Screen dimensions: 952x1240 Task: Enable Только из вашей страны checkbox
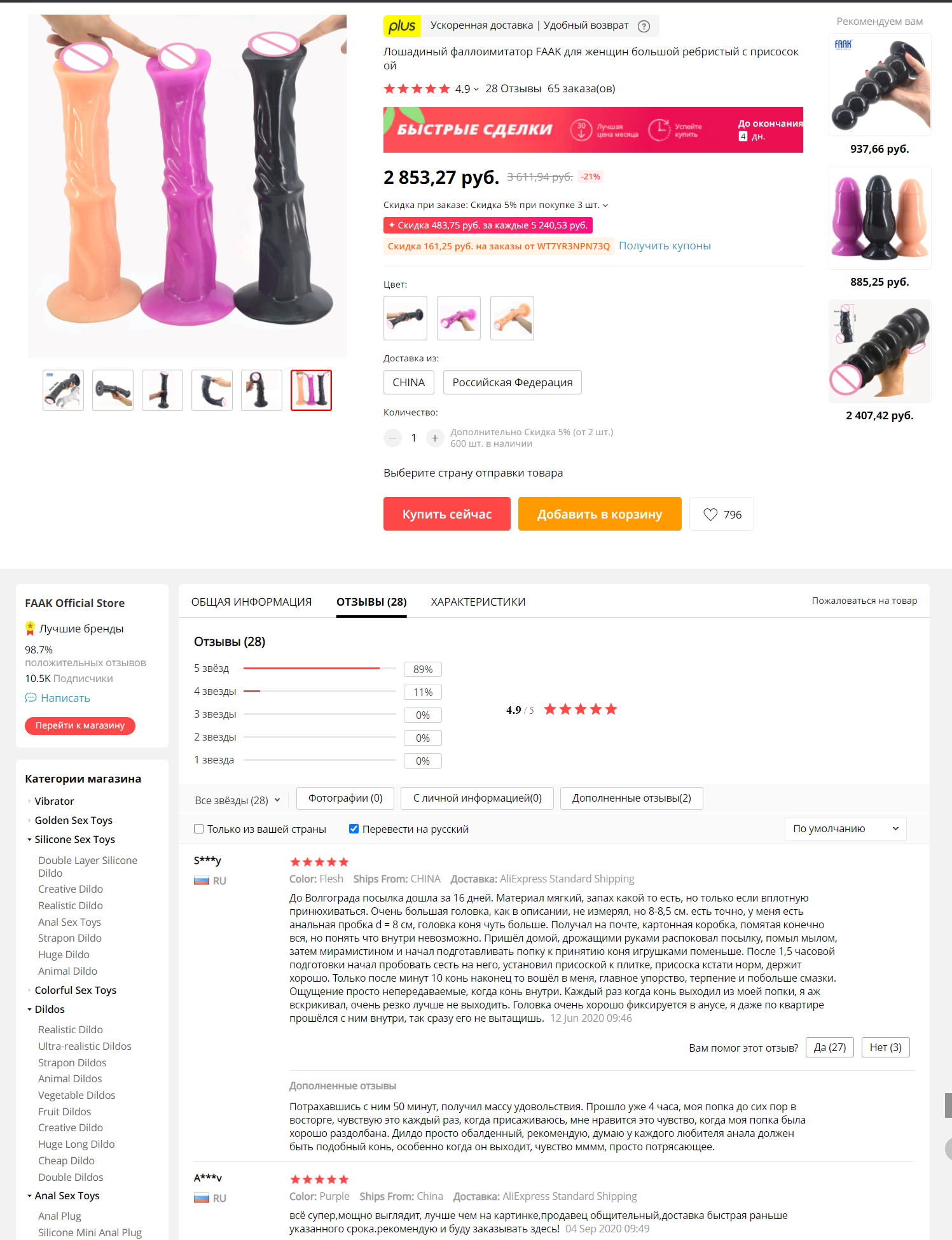[199, 829]
